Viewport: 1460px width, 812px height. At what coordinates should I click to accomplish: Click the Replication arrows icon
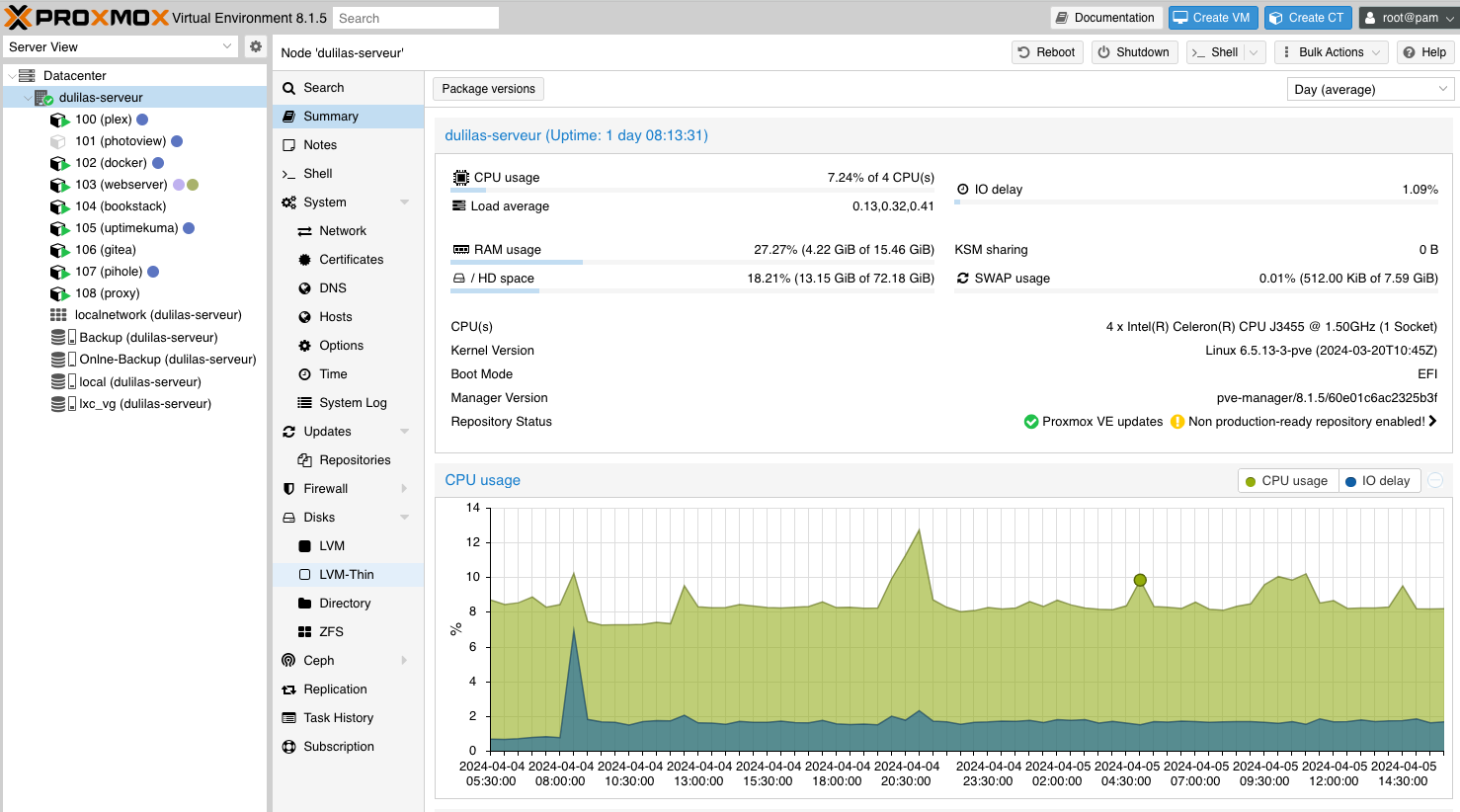(x=289, y=690)
